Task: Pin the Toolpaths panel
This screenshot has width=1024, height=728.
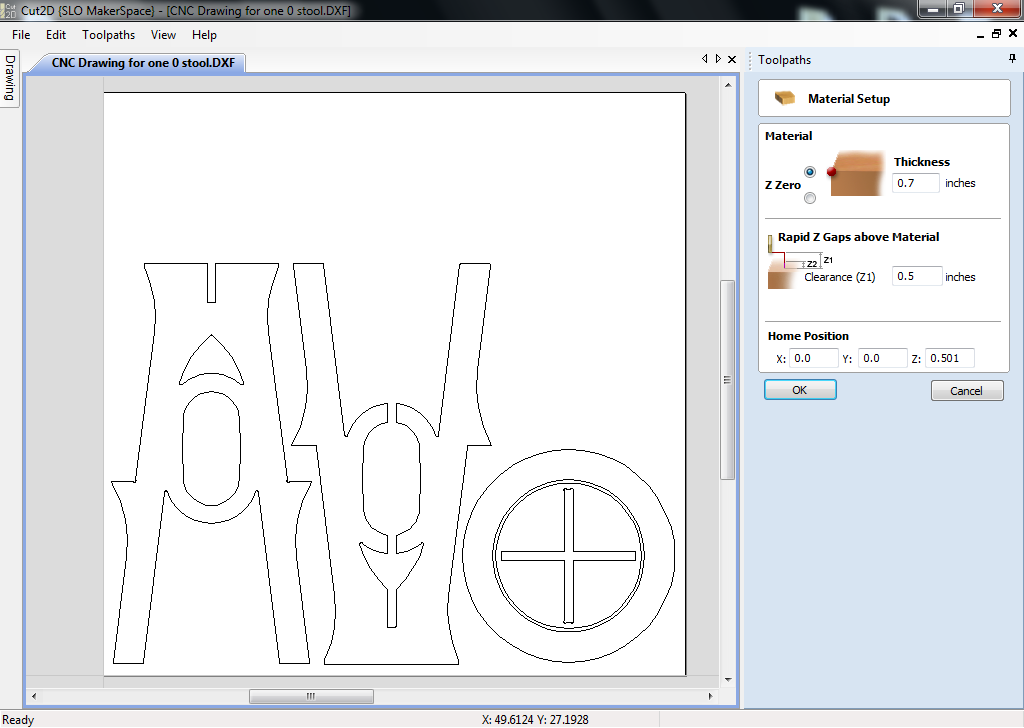Action: [1012, 59]
